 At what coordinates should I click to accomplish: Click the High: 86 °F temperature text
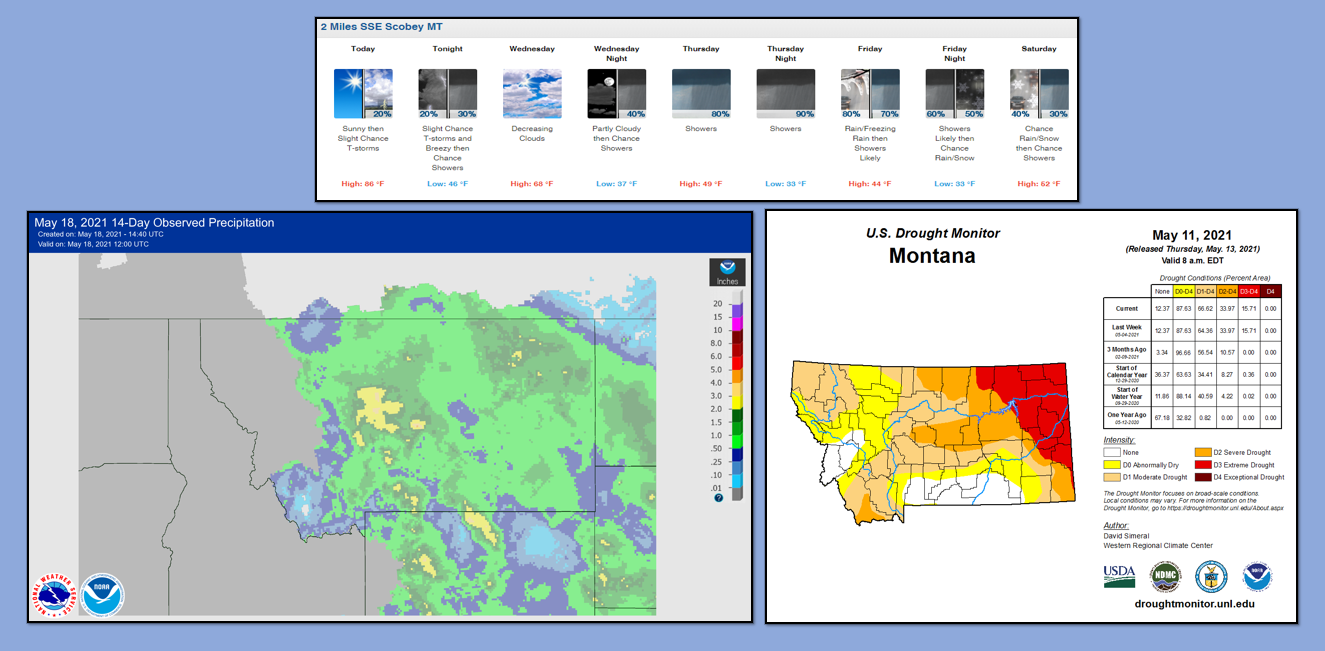[363, 183]
